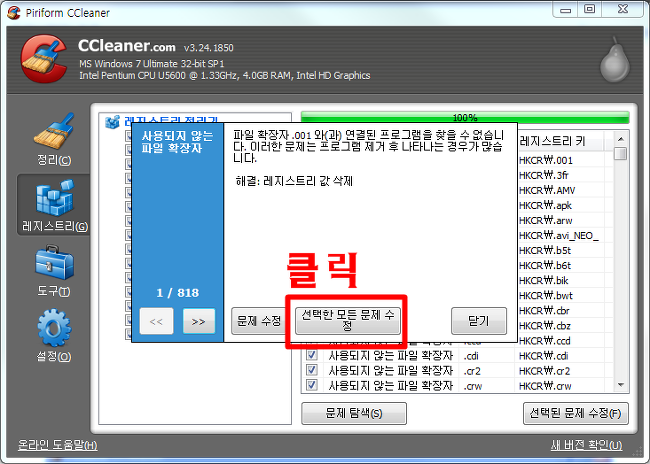Select the HKCR₩.arw registry key row
This screenshot has height=464, width=650.
(x=546, y=220)
